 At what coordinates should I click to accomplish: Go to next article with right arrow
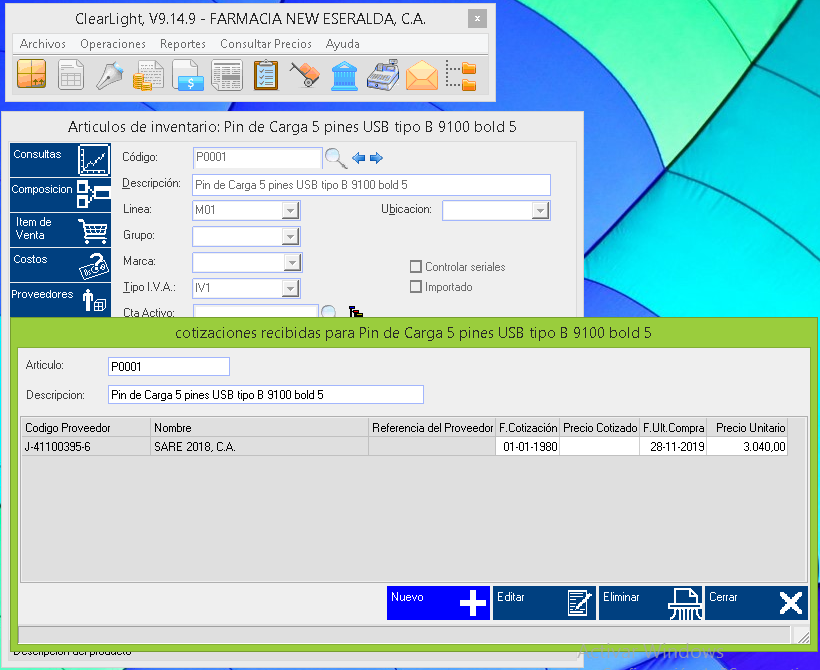[x=377, y=158]
